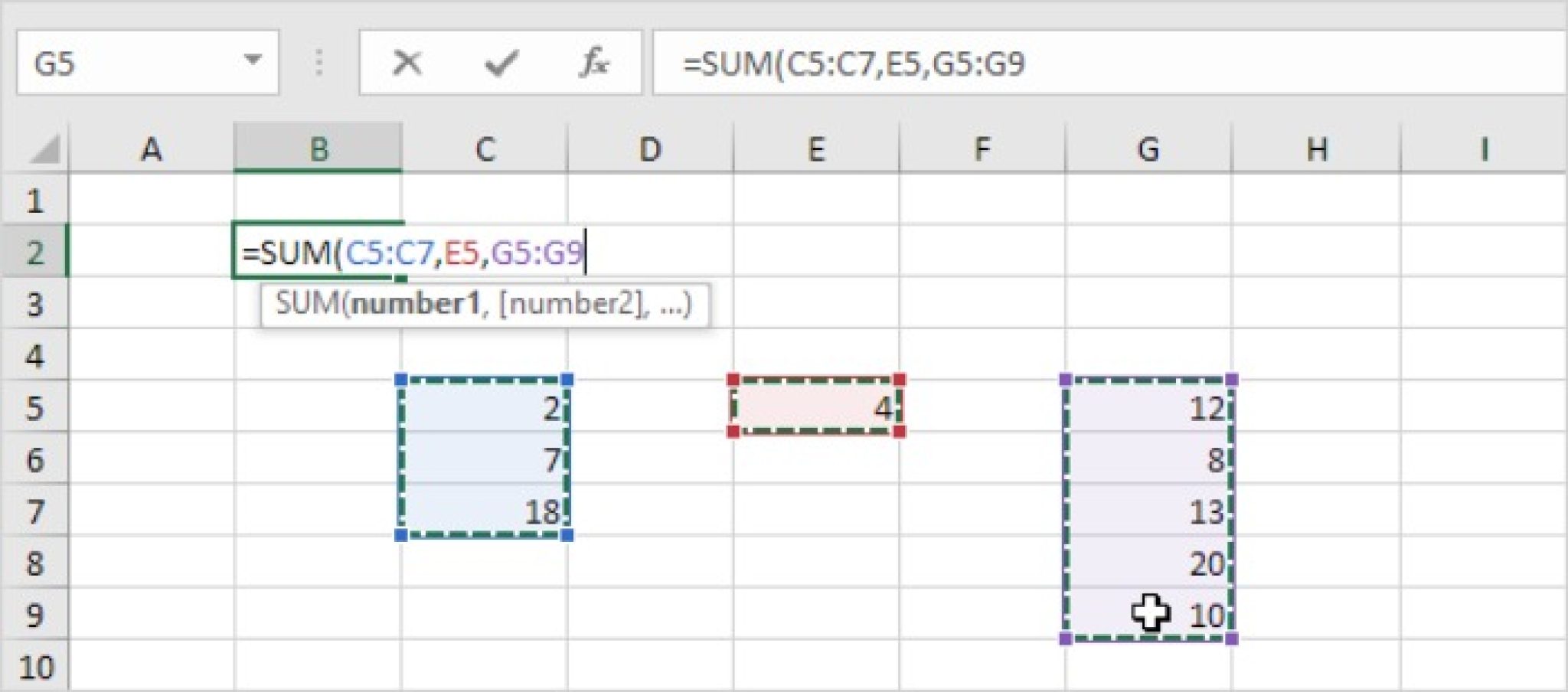Click the Cancel (X) formula icon
Image resolution: width=1568 pixels, height=692 pixels.
[407, 63]
